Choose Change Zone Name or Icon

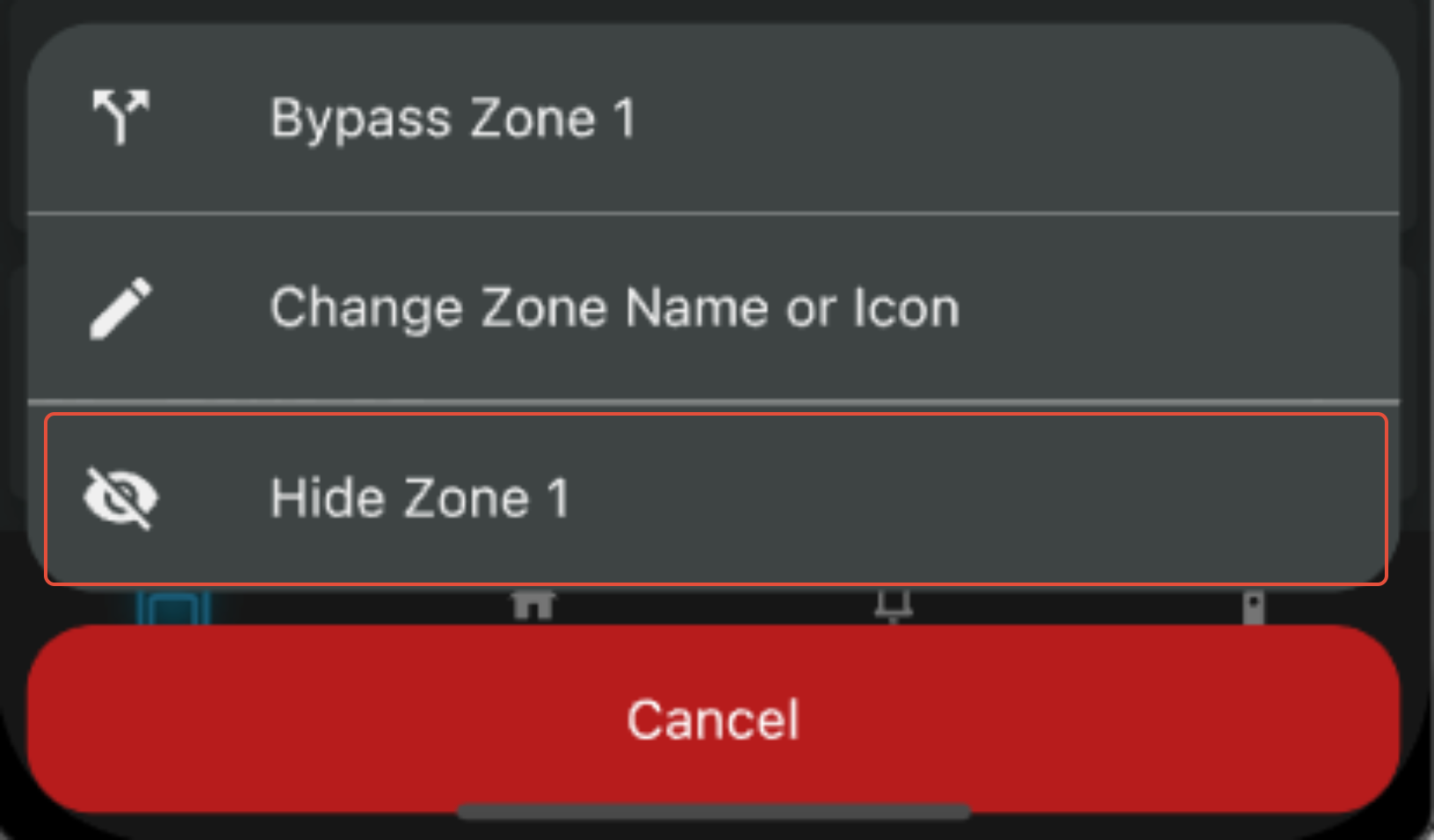(614, 308)
